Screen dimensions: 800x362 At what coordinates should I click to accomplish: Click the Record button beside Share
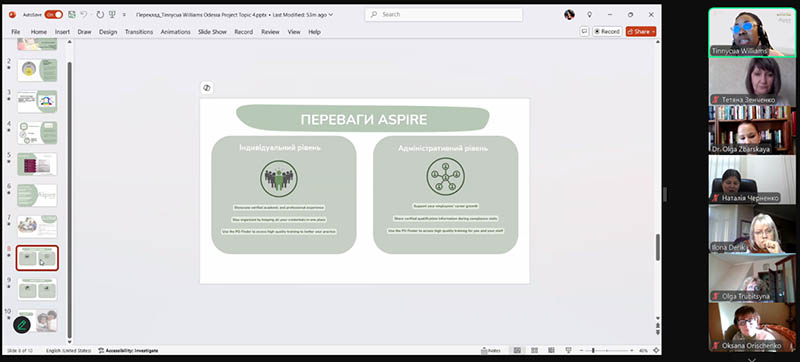tap(607, 32)
